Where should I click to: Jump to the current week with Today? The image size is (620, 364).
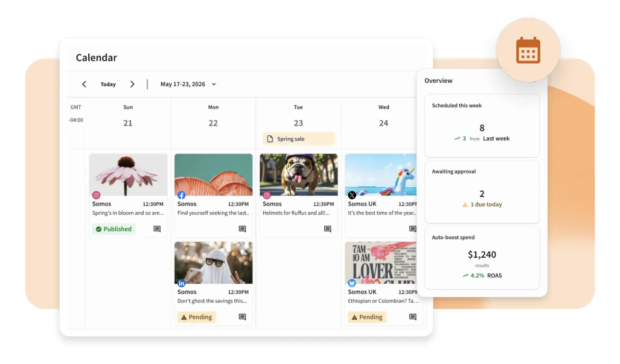point(108,84)
